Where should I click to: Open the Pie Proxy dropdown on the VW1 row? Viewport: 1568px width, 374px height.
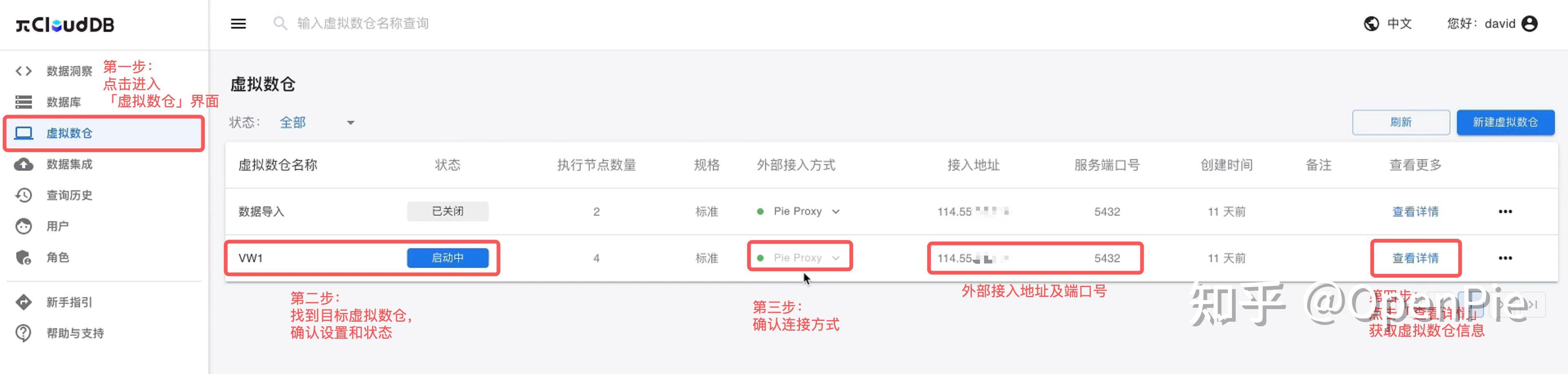[x=836, y=257]
